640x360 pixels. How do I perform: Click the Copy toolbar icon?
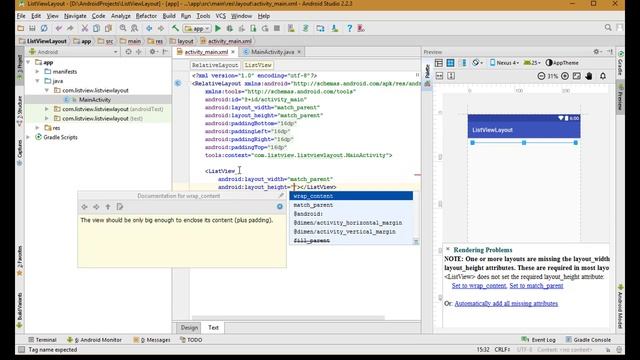tap(97, 28)
